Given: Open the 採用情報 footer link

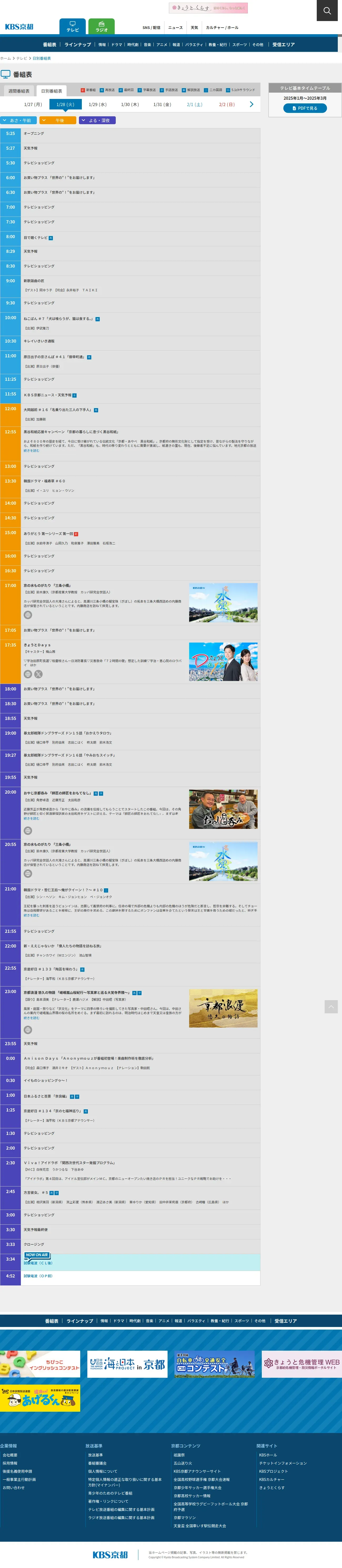Looking at the screenshot, I should pyautogui.click(x=10, y=1463).
